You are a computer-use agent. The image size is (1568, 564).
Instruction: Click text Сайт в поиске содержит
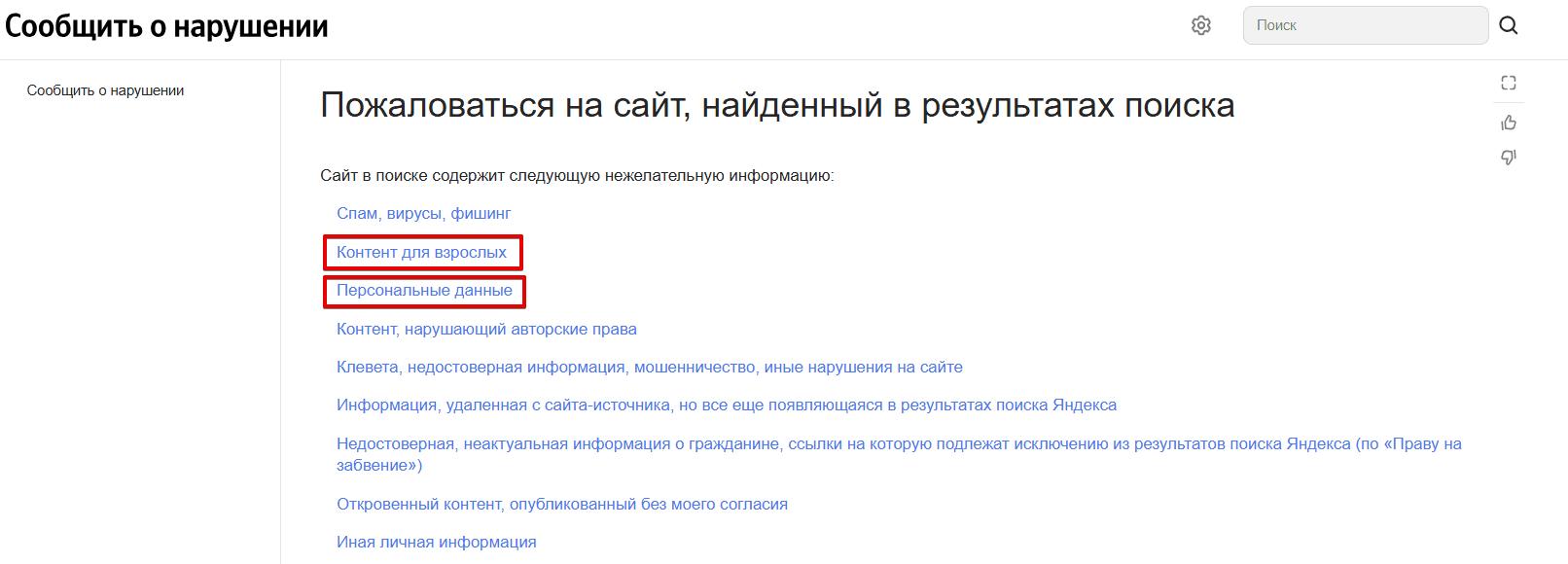coord(577,176)
